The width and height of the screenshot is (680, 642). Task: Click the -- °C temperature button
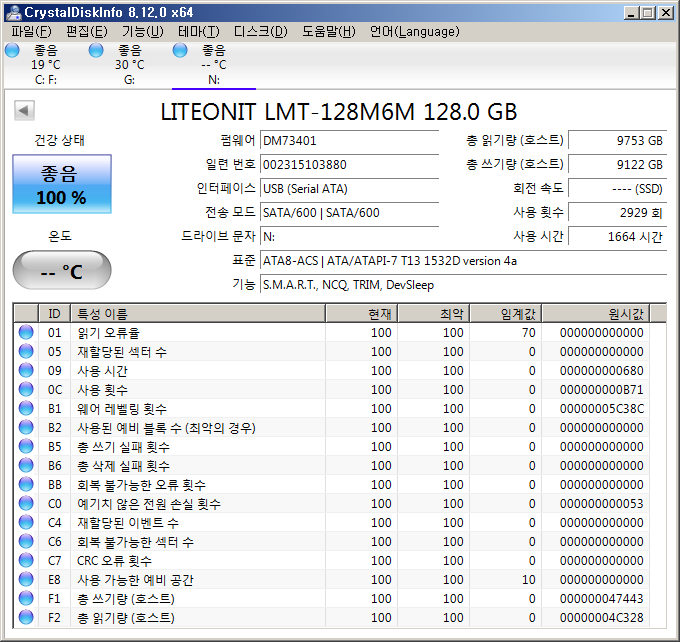[x=62, y=271]
